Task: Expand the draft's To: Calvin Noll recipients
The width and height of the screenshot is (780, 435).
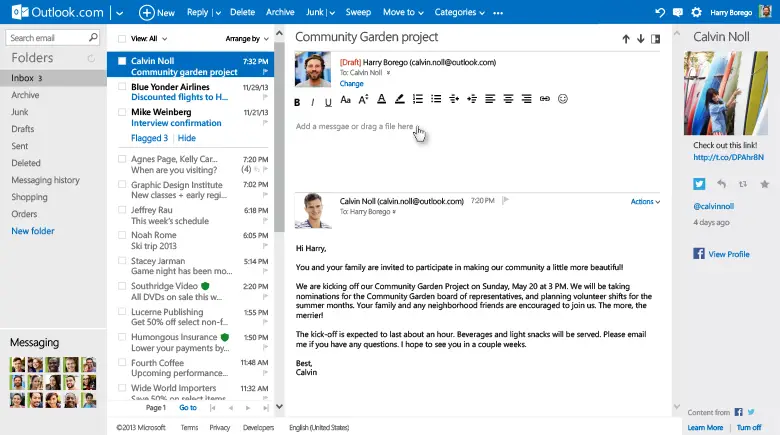Action: point(389,73)
